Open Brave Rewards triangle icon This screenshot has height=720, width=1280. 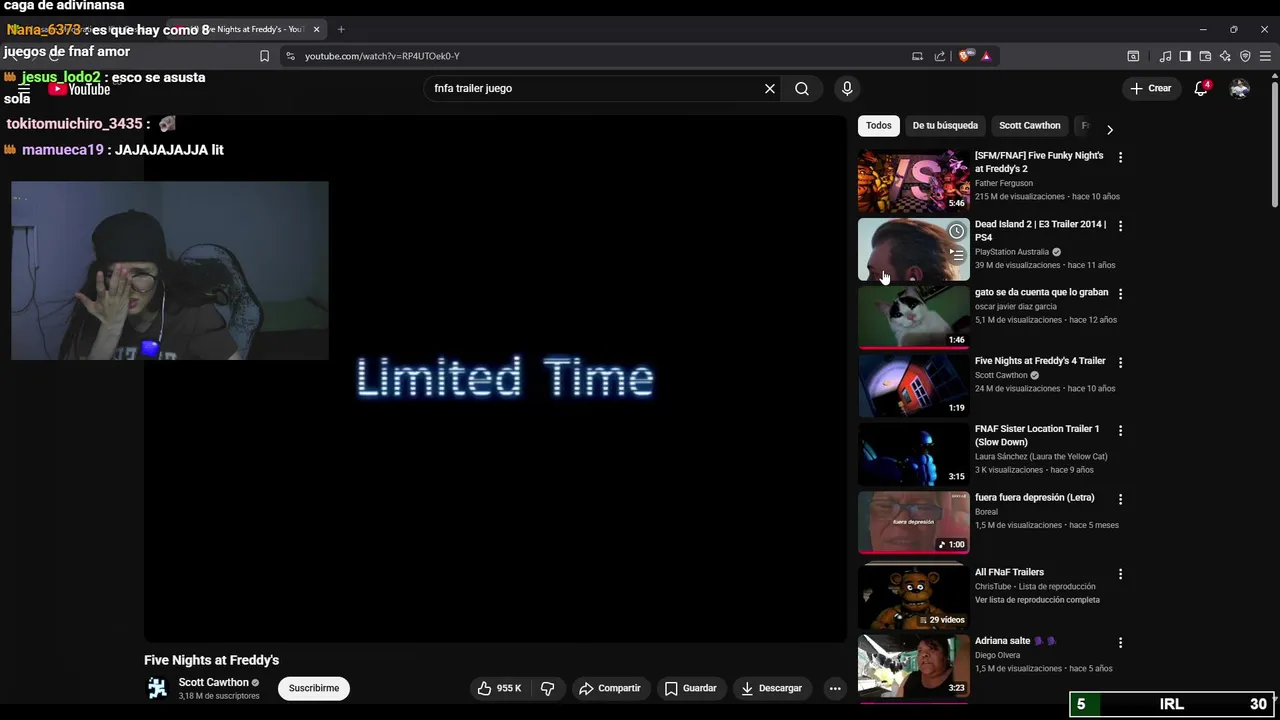click(x=986, y=56)
